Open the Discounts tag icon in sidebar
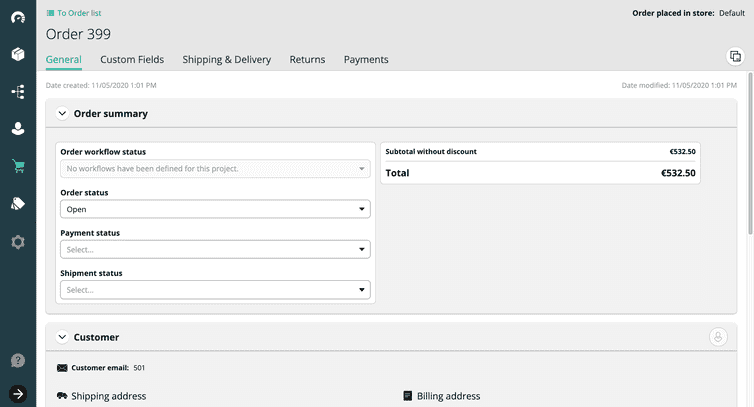 pyautogui.click(x=18, y=204)
